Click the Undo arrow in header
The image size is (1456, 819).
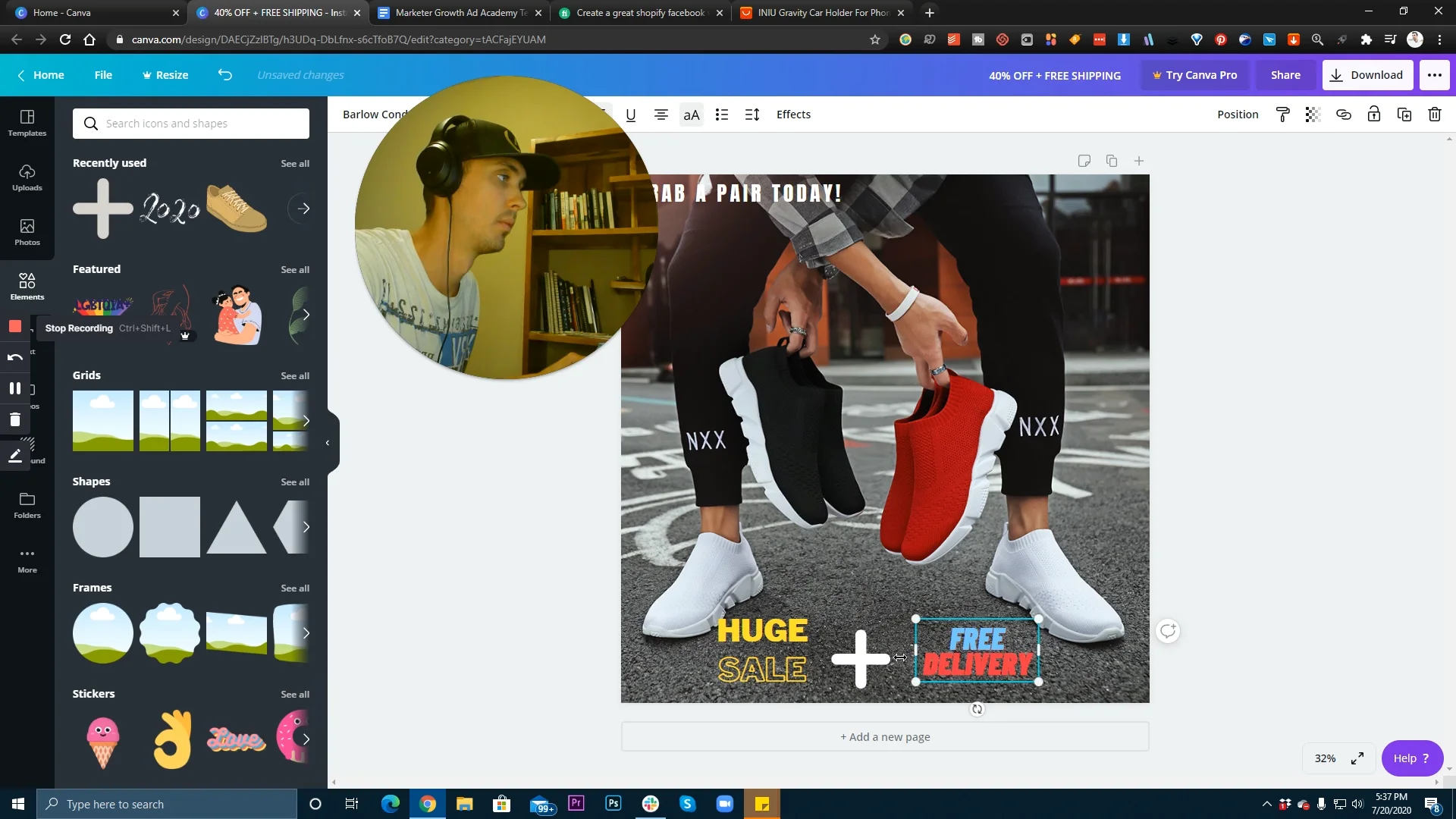tap(225, 74)
